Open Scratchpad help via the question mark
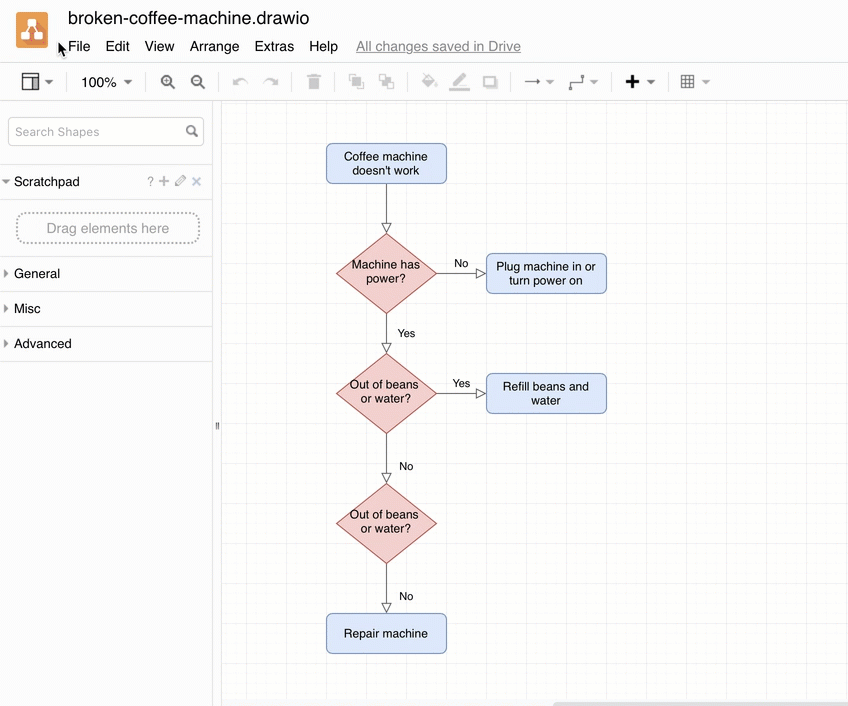848x706 pixels. click(x=149, y=181)
